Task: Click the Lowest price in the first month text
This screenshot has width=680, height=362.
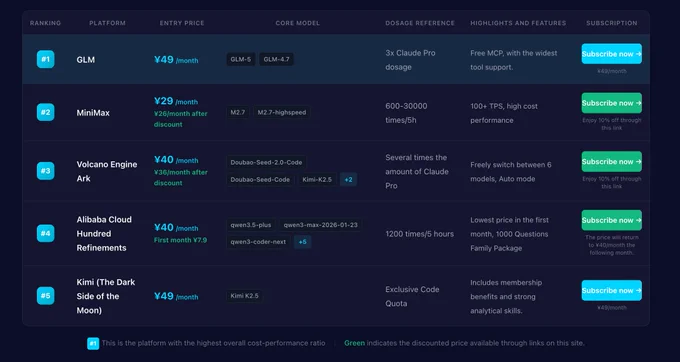Action: 510,234
